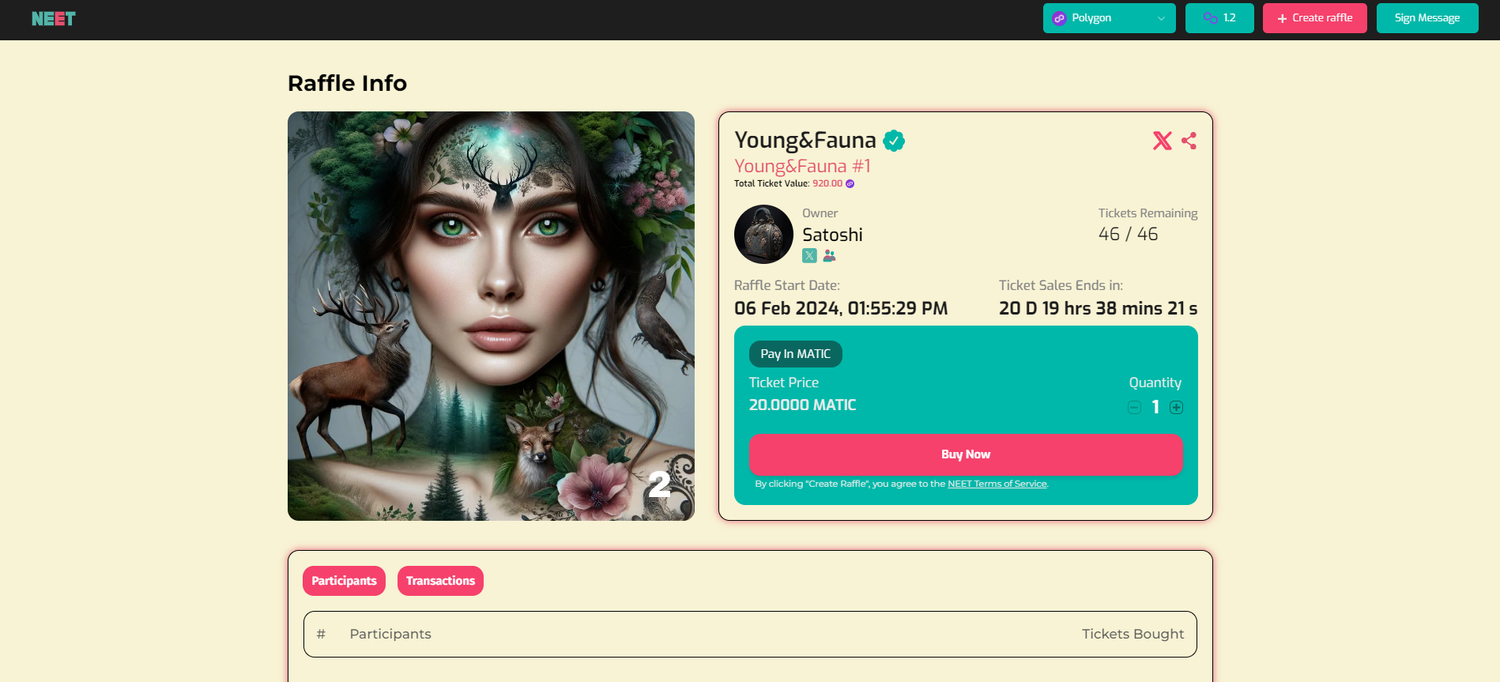The width and height of the screenshot is (1500, 682).
Task: Click the NEET logo in header
Action: 53,18
